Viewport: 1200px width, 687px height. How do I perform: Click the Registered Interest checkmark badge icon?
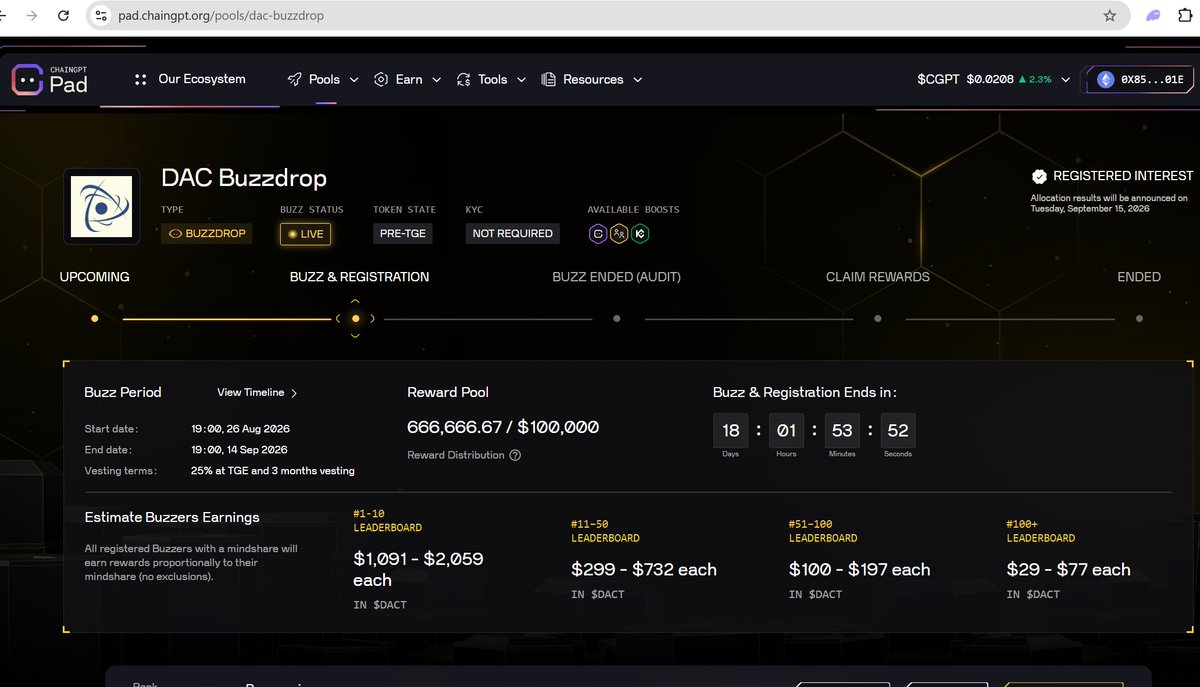click(1039, 176)
